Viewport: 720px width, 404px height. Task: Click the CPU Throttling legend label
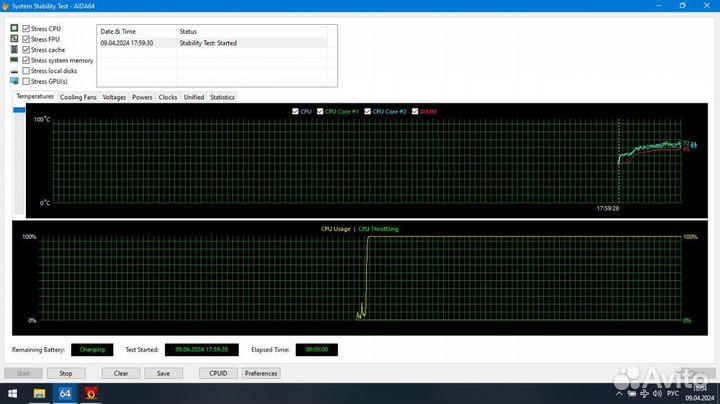pyautogui.click(x=378, y=229)
